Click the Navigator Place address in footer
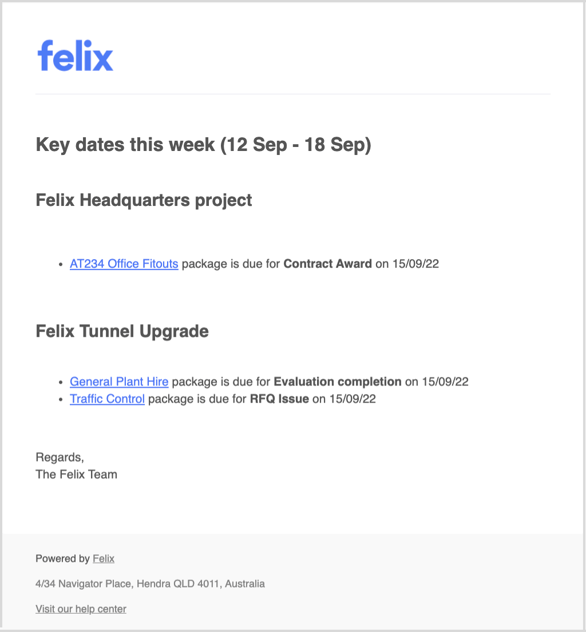The width and height of the screenshot is (586, 632). (150, 584)
